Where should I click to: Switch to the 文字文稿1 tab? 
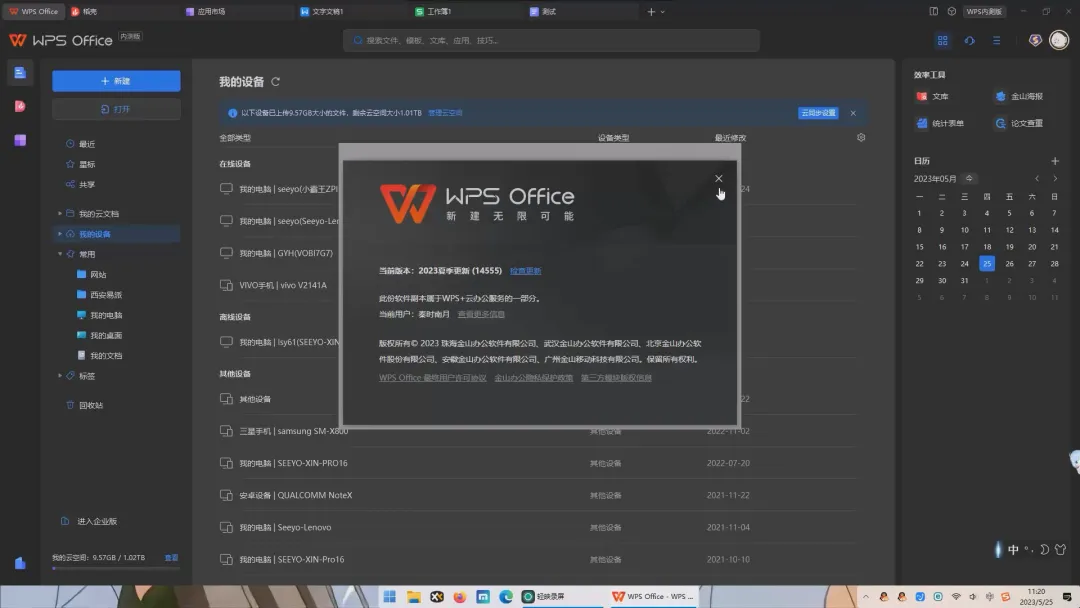(x=351, y=11)
